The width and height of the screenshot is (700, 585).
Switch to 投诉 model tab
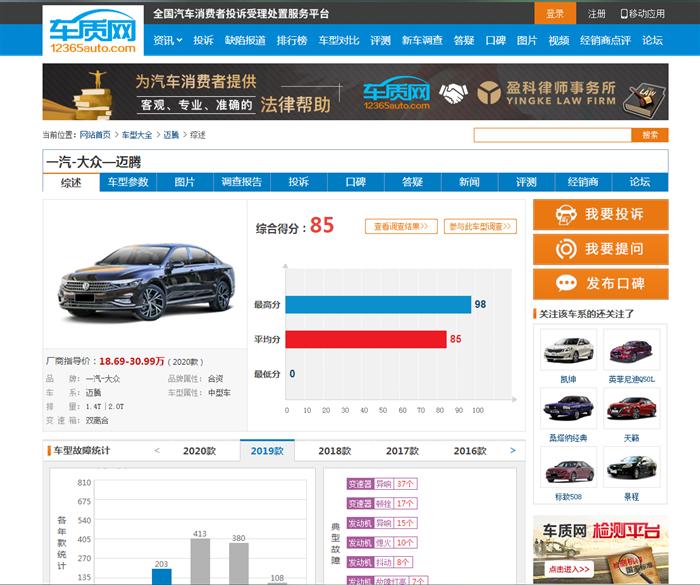click(299, 182)
